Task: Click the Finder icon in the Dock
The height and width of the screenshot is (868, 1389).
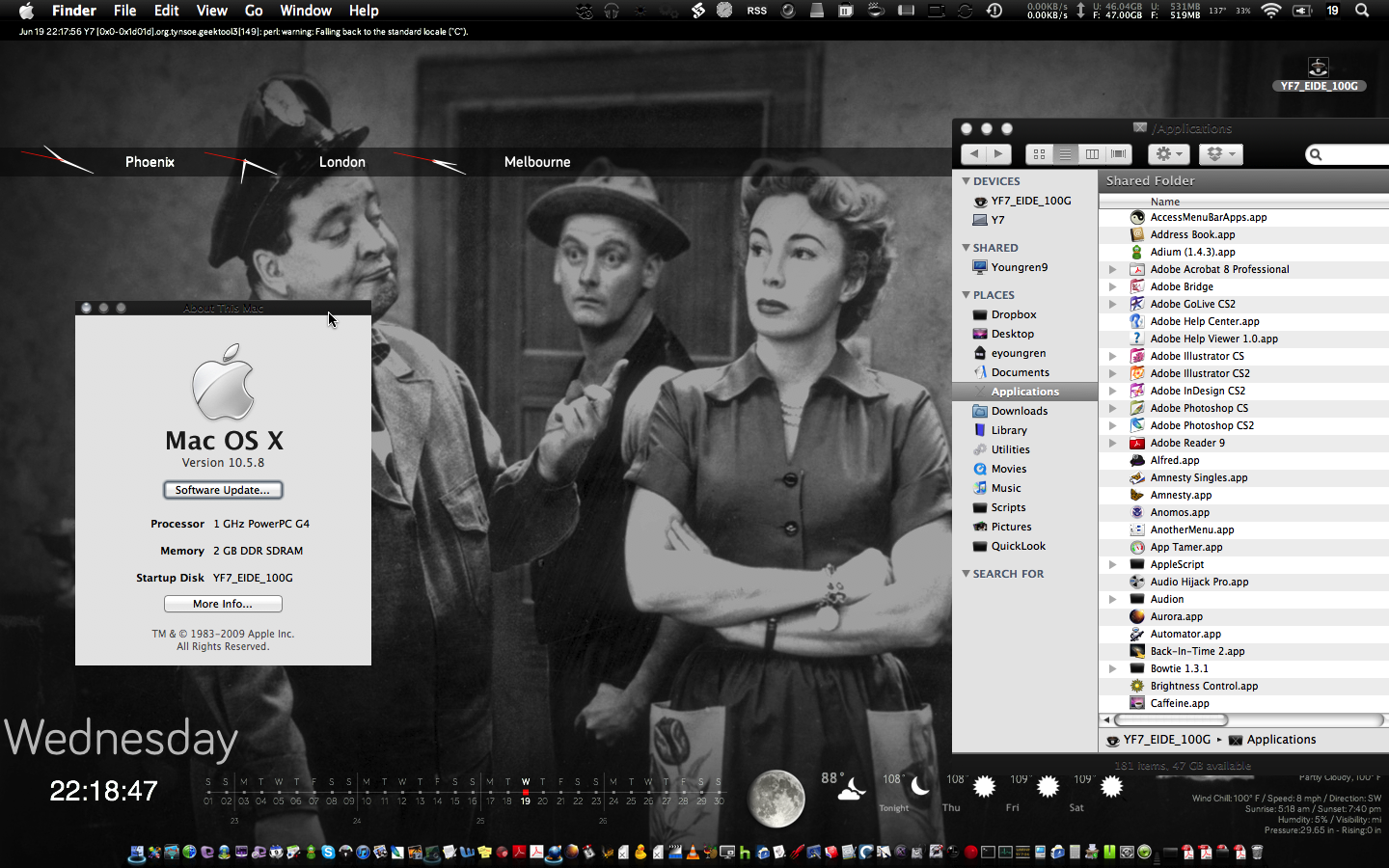Action: click(x=136, y=853)
